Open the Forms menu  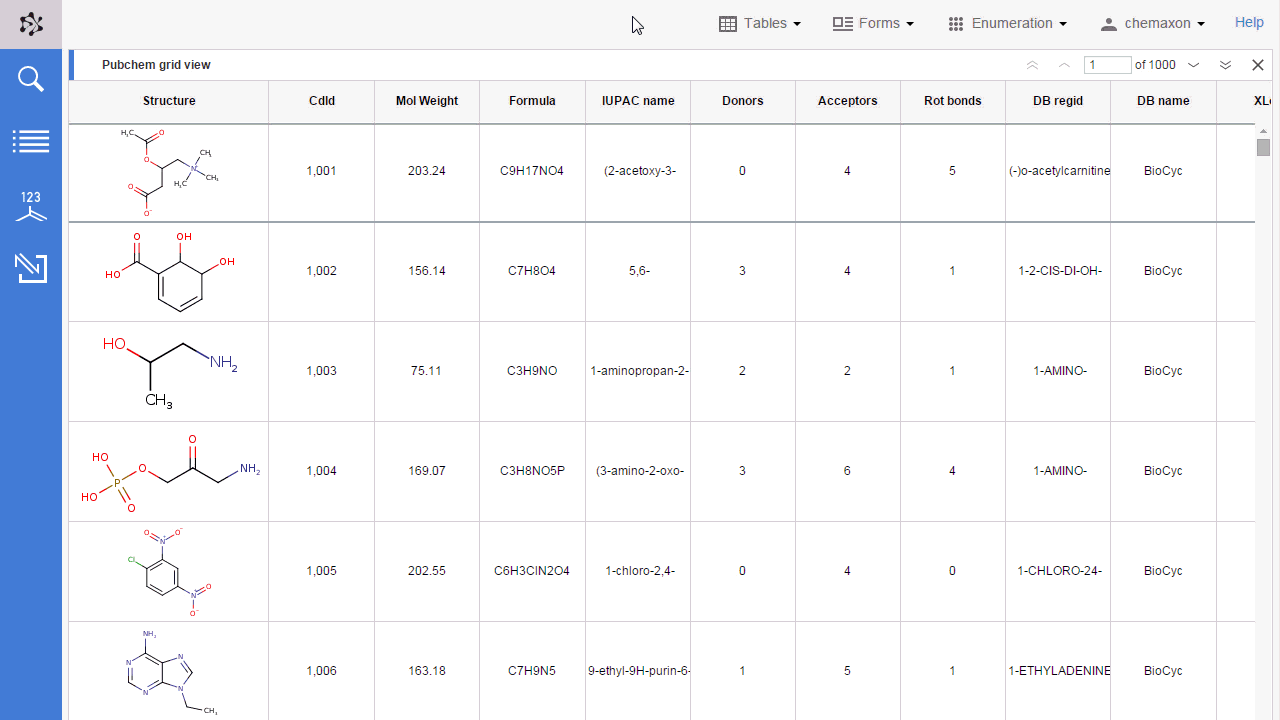pos(873,23)
